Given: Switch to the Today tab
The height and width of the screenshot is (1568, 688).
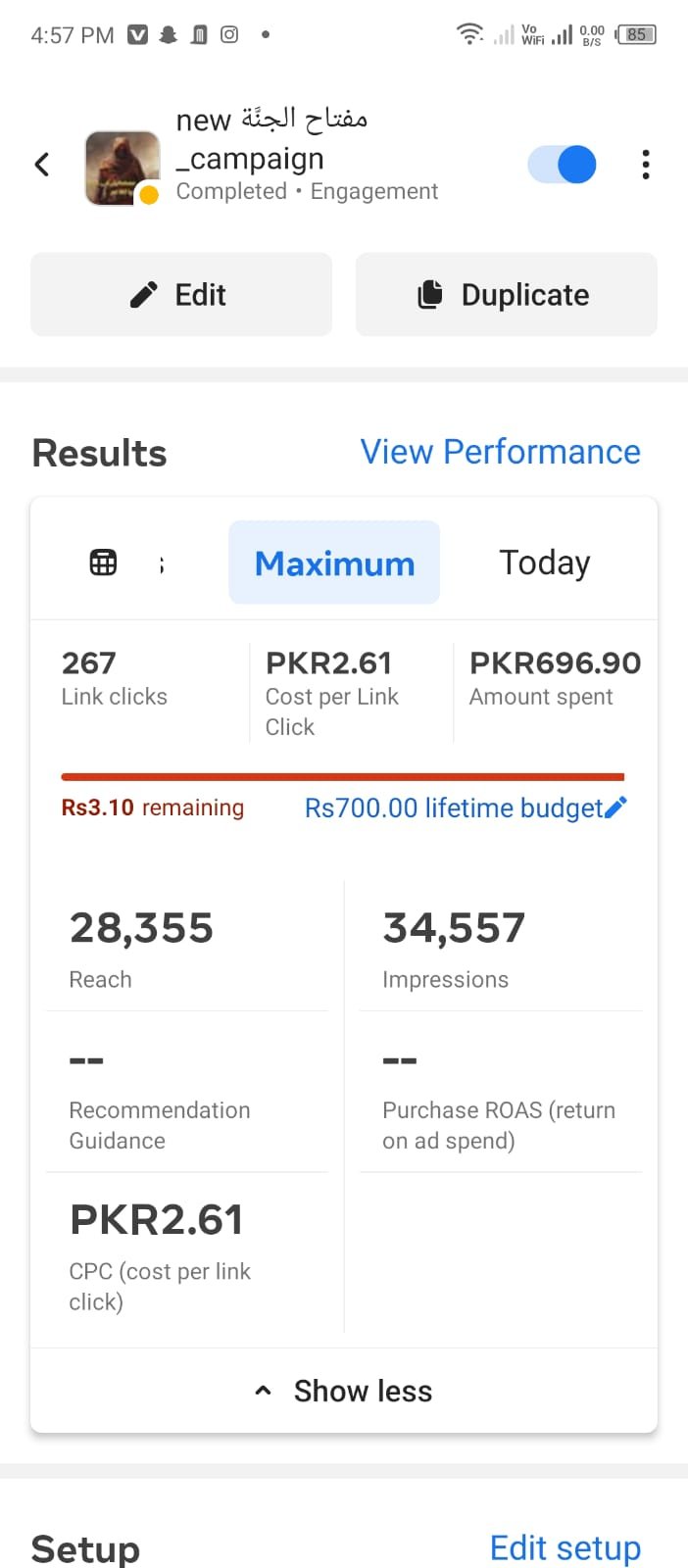Looking at the screenshot, I should (x=544, y=563).
